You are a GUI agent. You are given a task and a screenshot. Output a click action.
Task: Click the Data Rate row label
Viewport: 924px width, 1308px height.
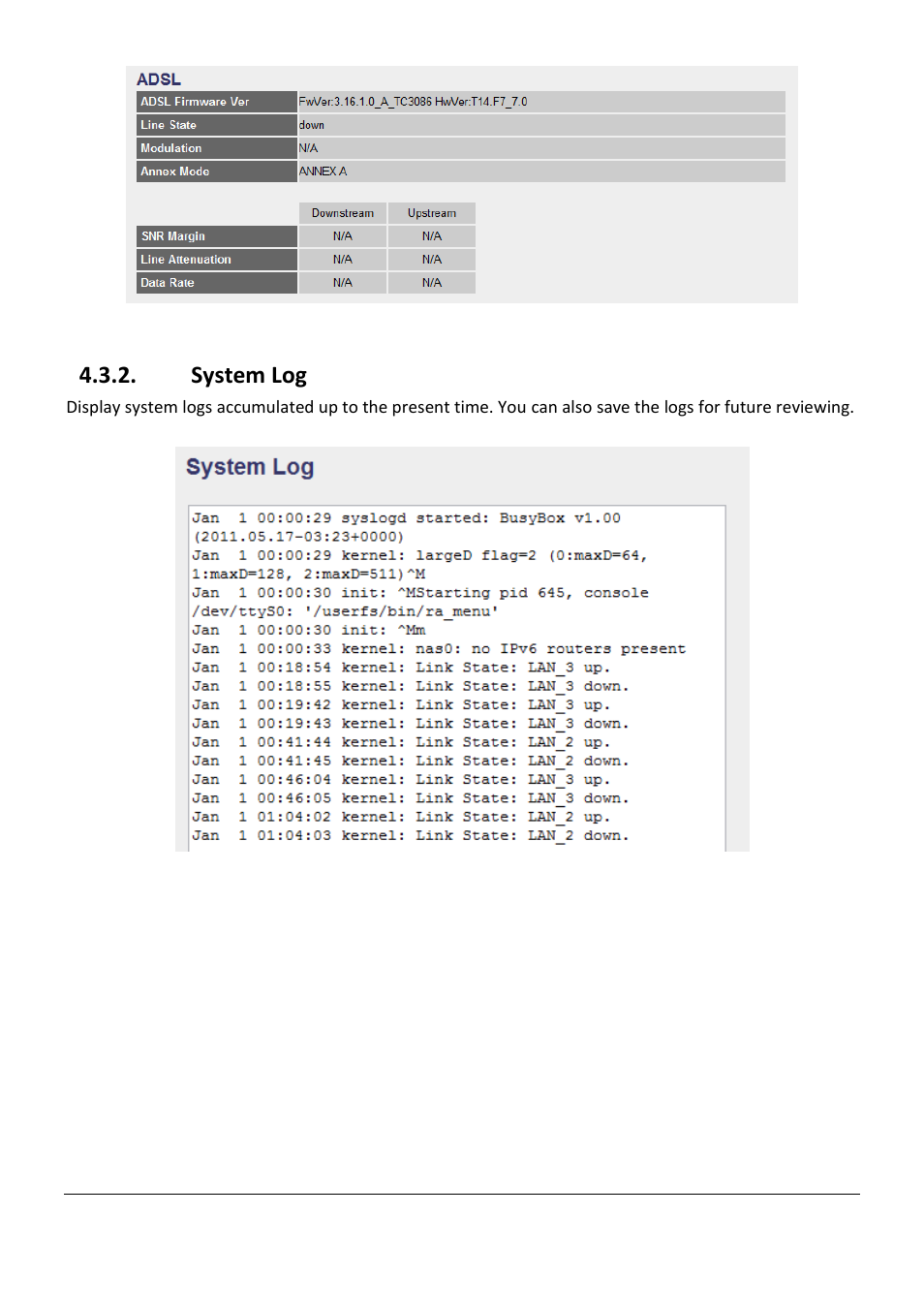coord(216,283)
